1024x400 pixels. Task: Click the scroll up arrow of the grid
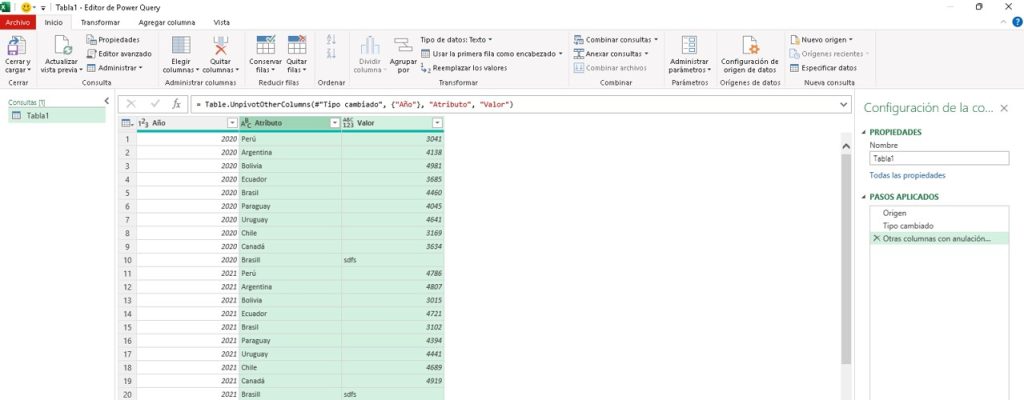(x=846, y=146)
